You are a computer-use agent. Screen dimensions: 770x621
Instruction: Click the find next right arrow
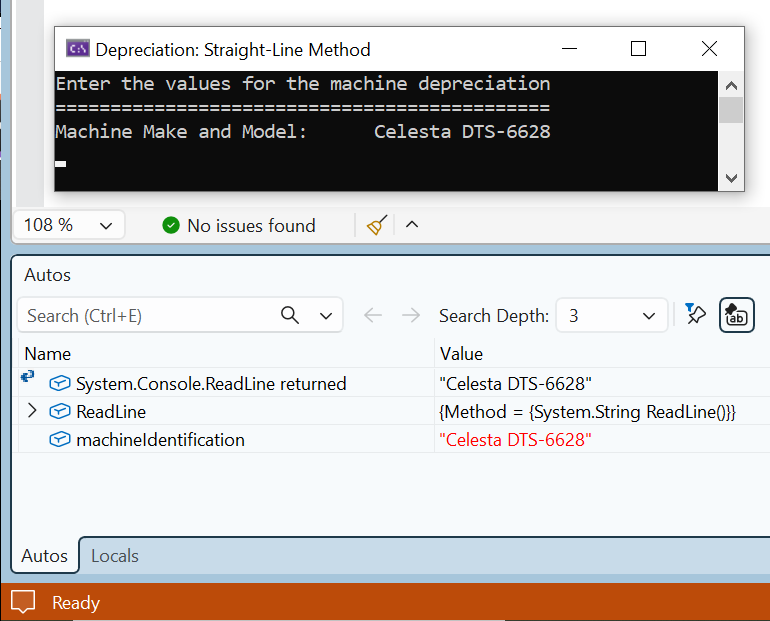coord(411,315)
